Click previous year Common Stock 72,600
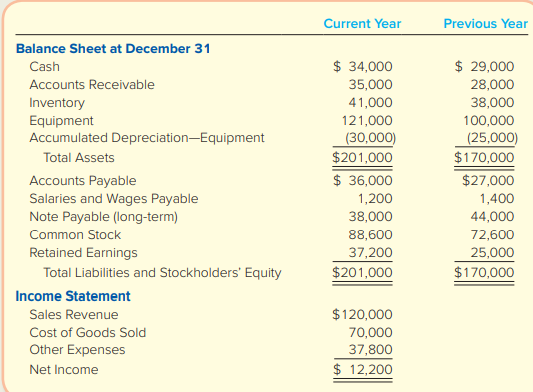This screenshot has height=392, width=533. 492,235
